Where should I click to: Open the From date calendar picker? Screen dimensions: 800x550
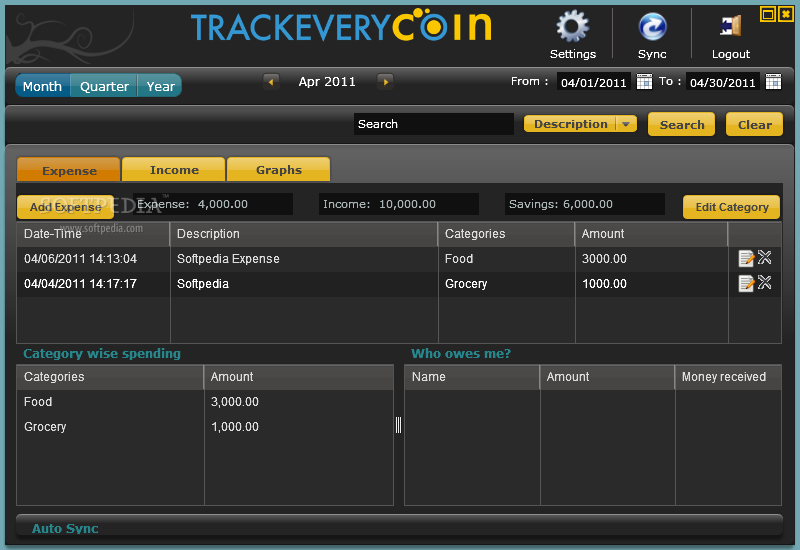(x=644, y=82)
